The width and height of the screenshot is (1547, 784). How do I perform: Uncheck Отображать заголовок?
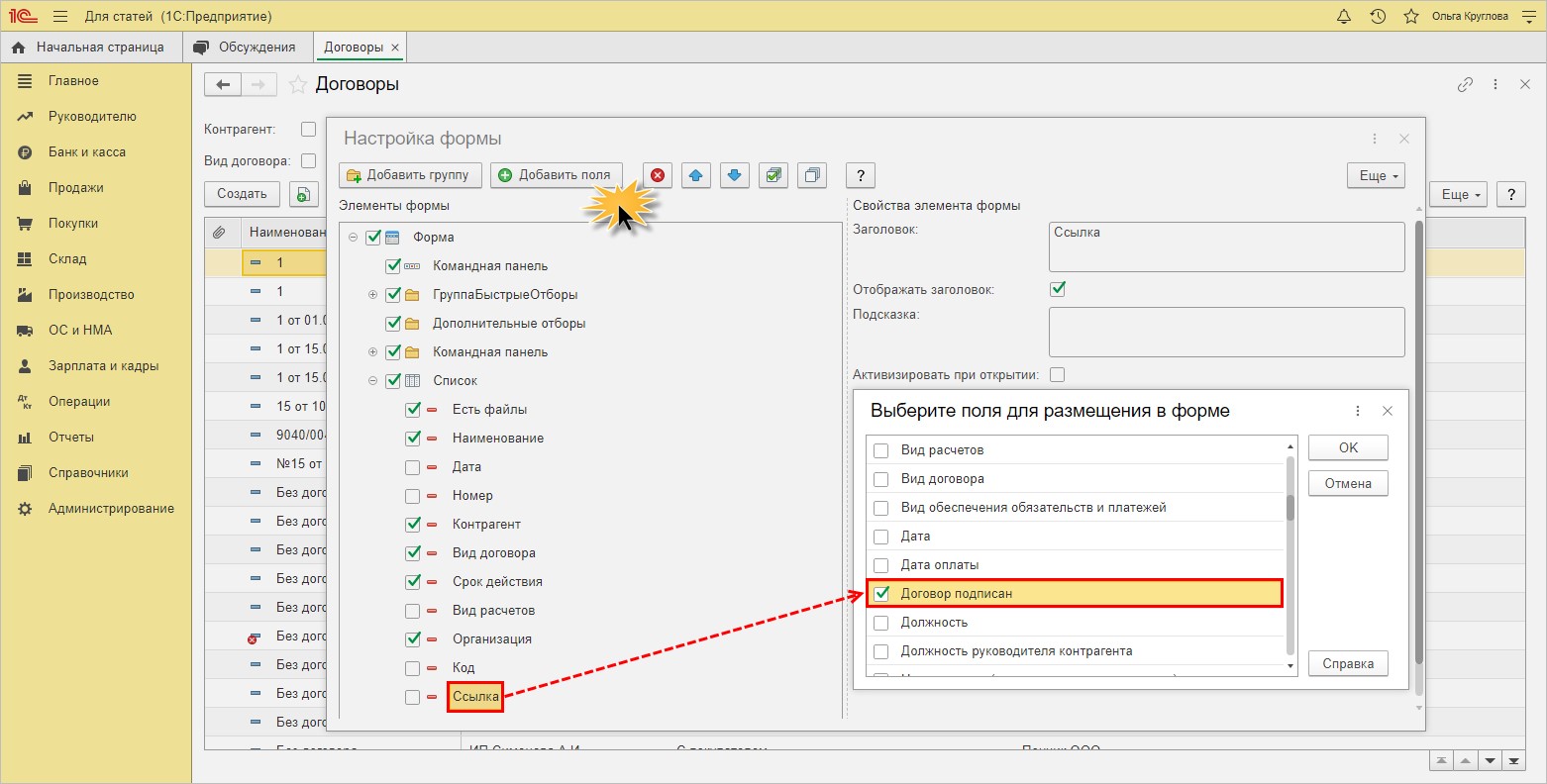tap(1058, 290)
